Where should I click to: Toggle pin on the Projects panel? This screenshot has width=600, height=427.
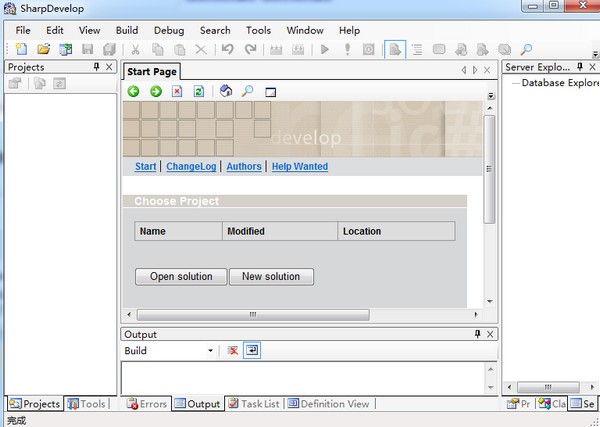(96, 67)
